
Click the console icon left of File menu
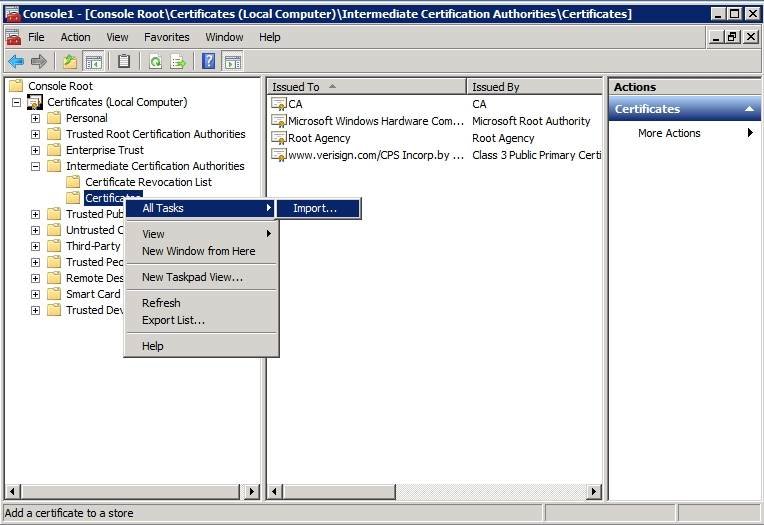tap(13, 37)
